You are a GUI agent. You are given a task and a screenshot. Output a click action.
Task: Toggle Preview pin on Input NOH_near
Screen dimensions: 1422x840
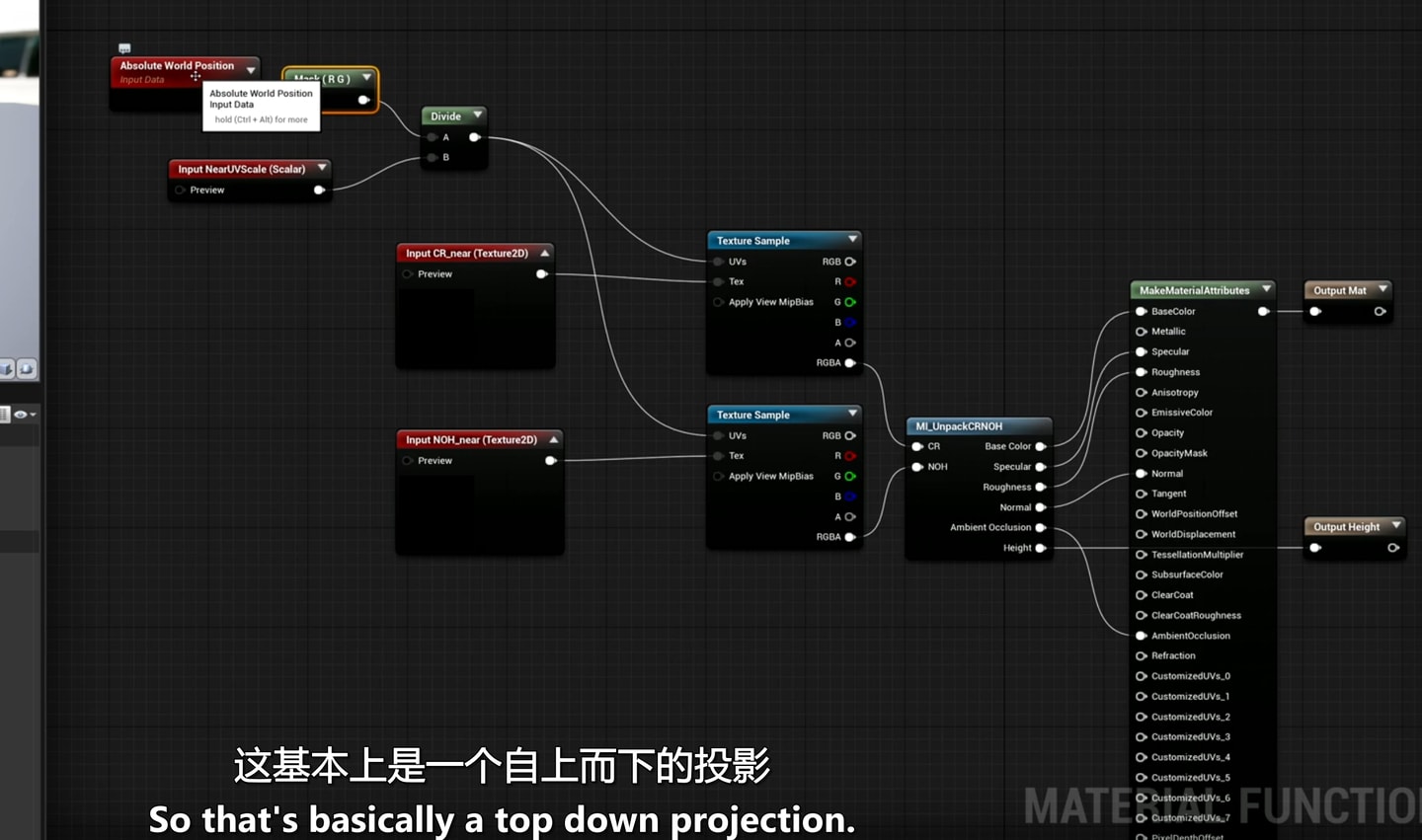click(408, 460)
